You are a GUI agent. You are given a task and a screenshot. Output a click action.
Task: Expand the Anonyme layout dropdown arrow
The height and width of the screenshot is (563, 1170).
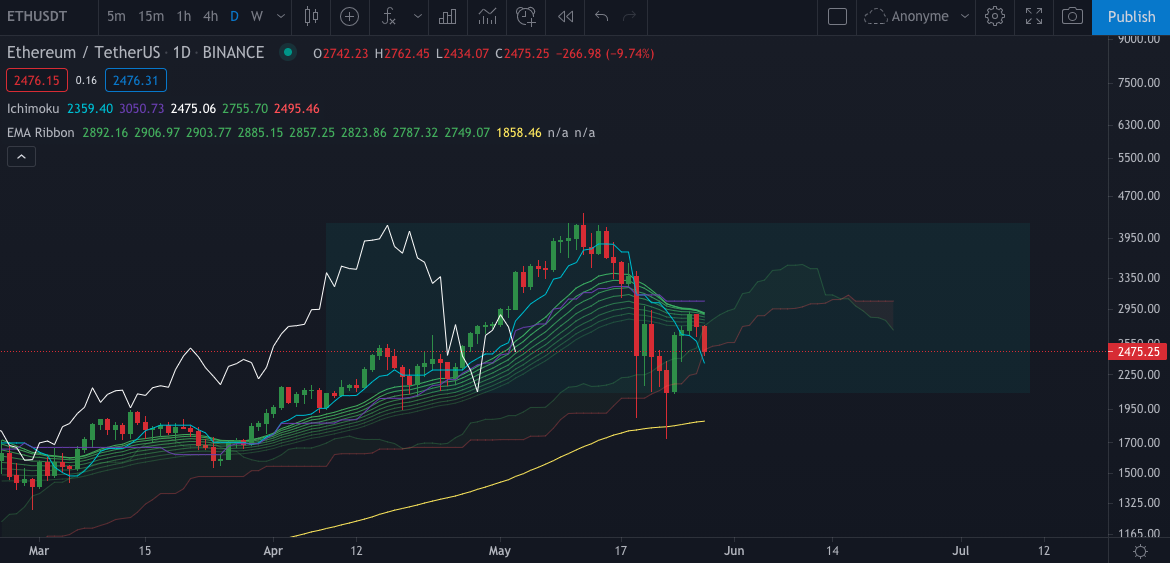click(965, 16)
